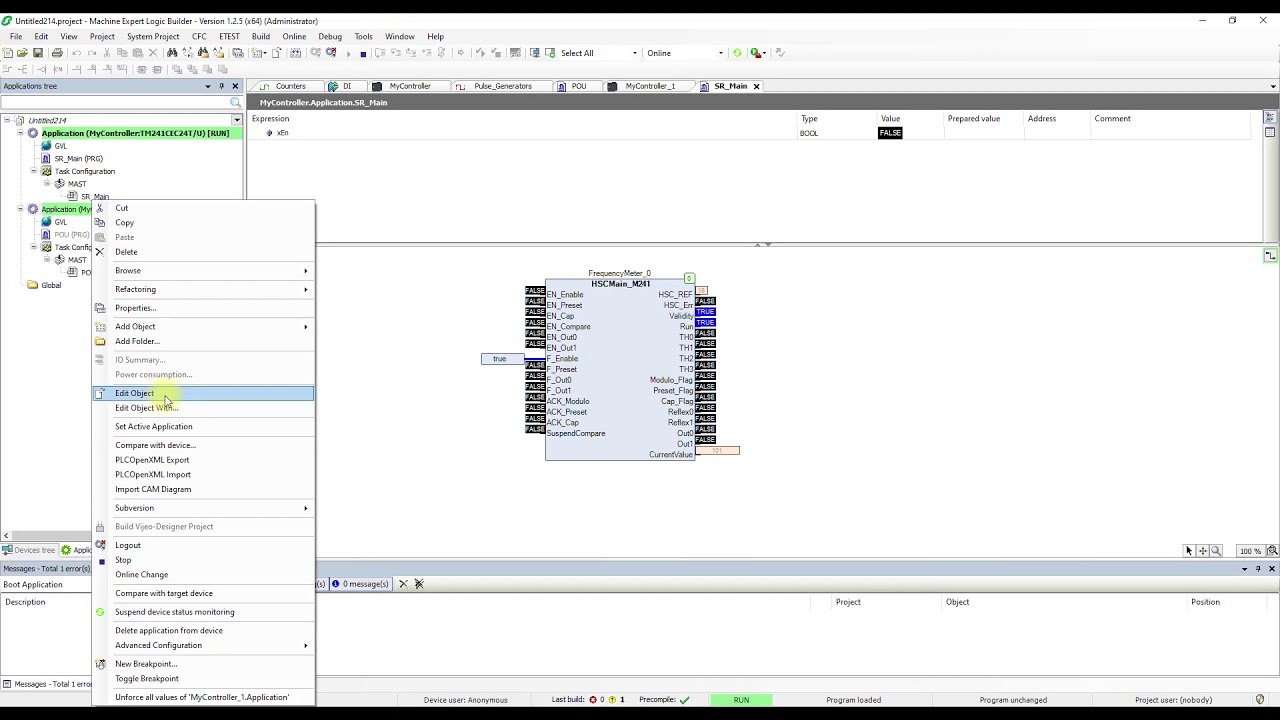The width and height of the screenshot is (1280, 720).
Task: Click the HSCMain_M241 function block
Action: click(620, 370)
